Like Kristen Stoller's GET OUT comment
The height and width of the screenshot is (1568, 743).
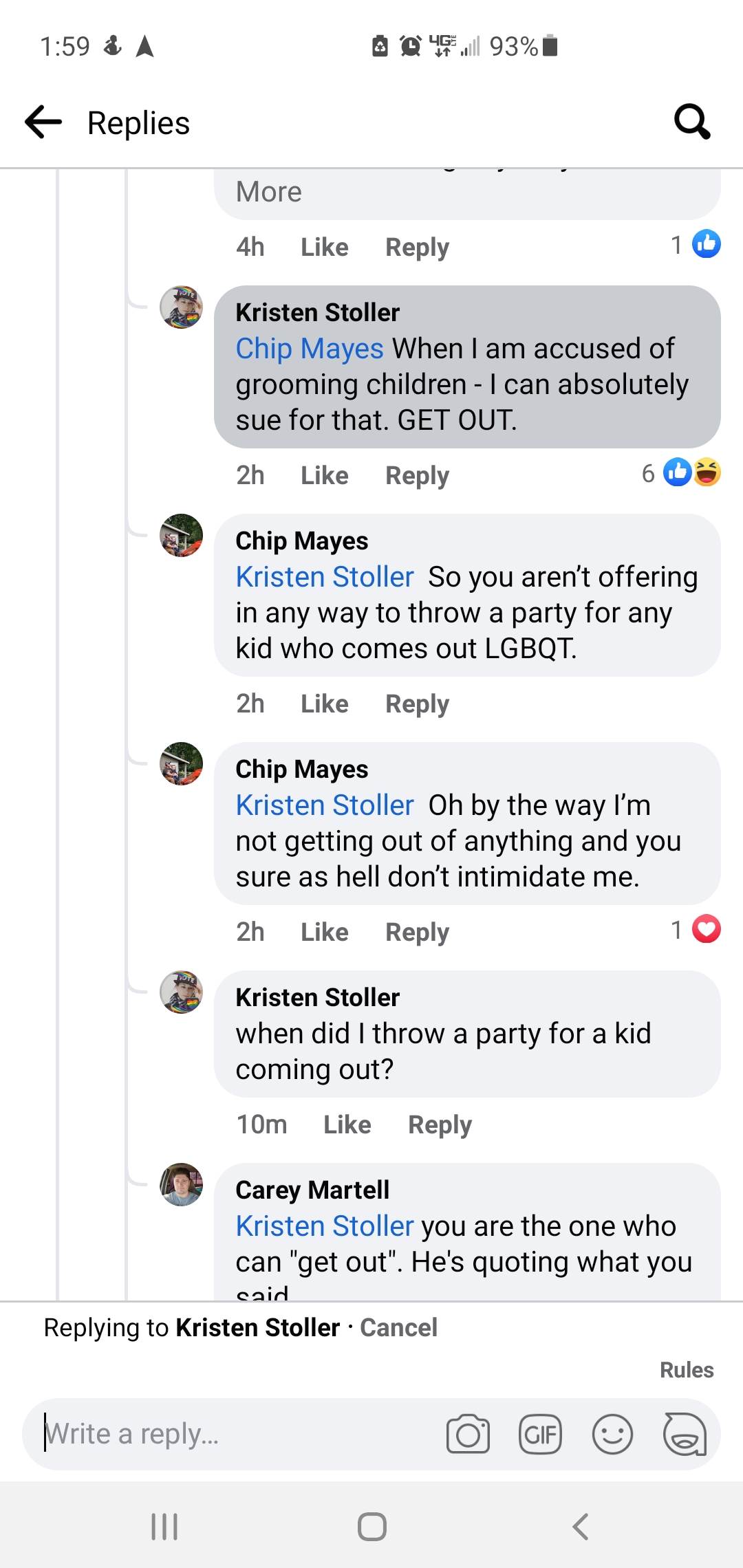click(x=324, y=475)
